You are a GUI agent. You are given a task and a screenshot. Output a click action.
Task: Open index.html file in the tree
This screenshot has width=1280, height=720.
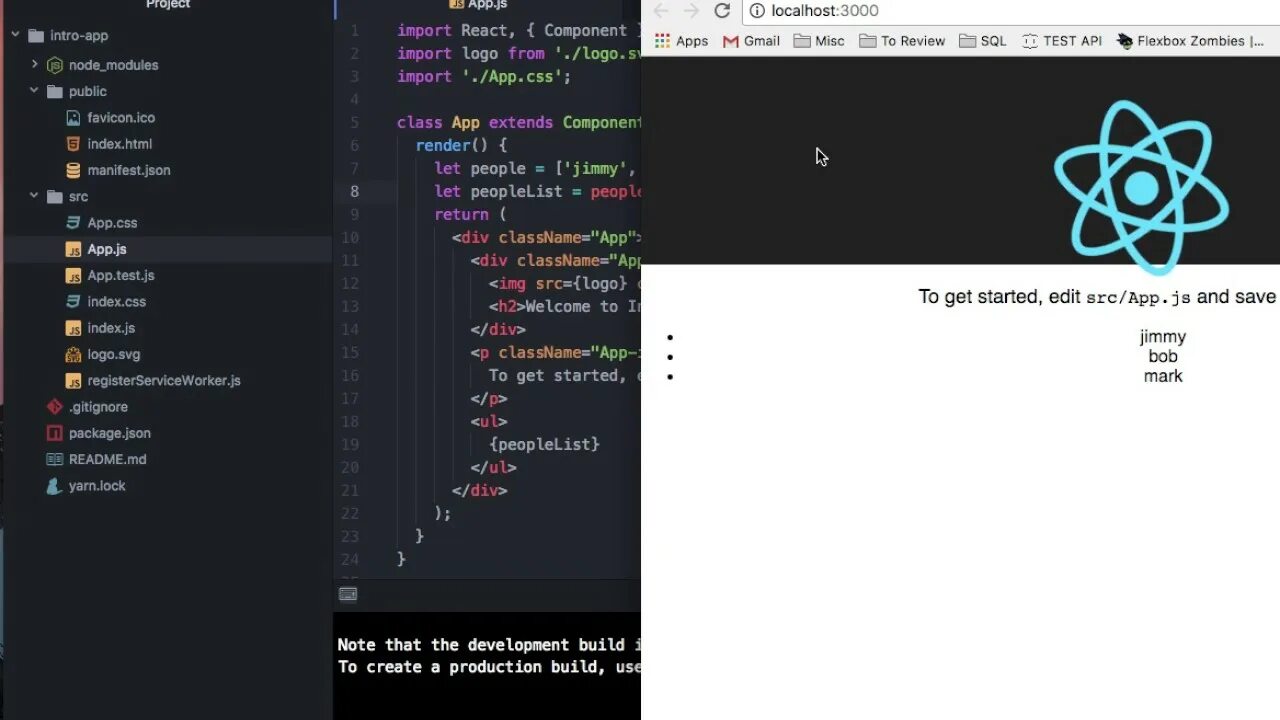[x=120, y=144]
